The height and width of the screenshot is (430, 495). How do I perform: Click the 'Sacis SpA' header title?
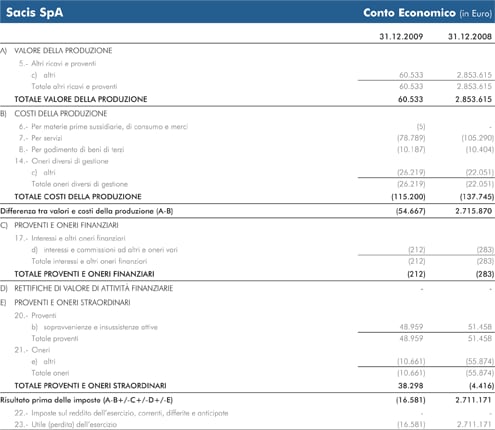pyautogui.click(x=34, y=13)
